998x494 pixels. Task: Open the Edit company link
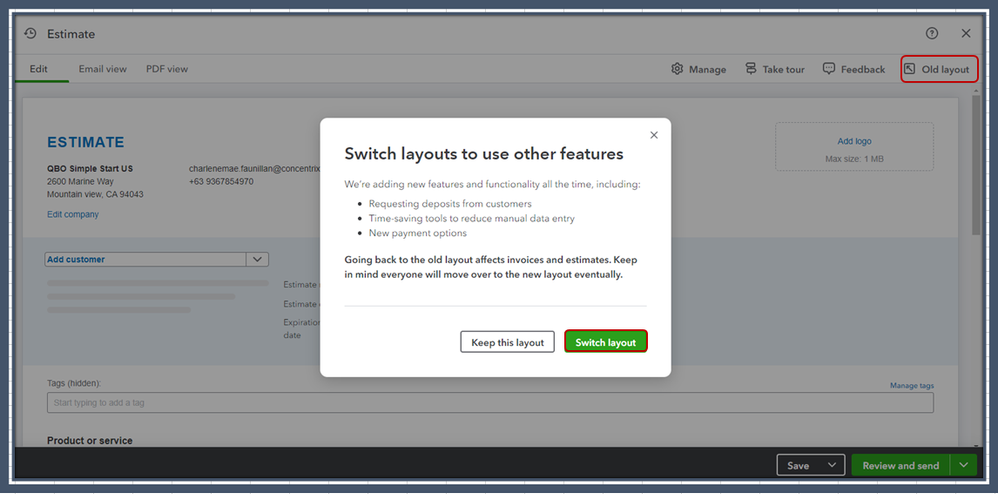73,215
